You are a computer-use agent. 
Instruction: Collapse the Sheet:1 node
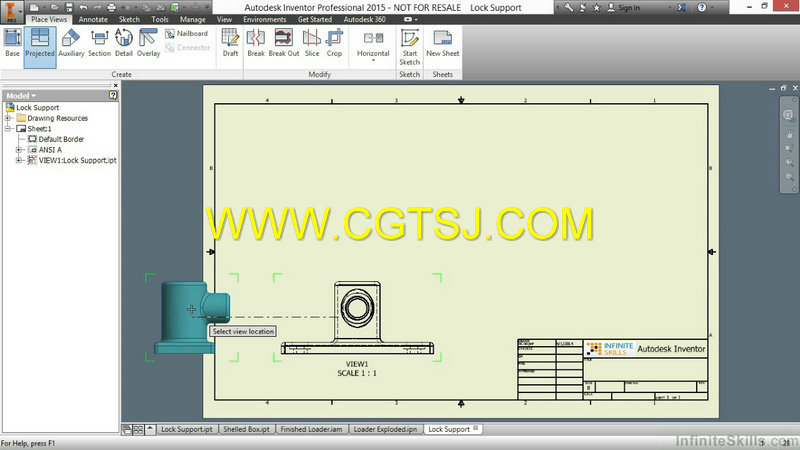pyautogui.click(x=8, y=129)
